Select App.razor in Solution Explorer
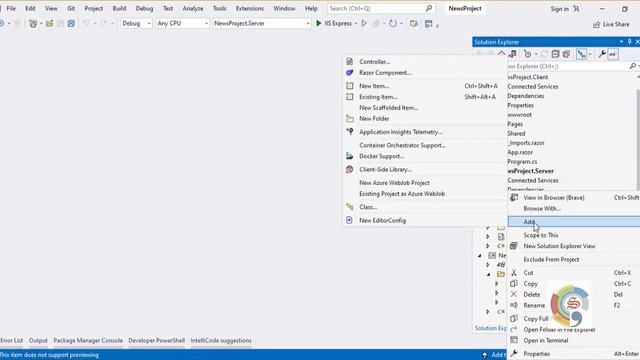Screen dimensions: 640x360 (x=520, y=152)
